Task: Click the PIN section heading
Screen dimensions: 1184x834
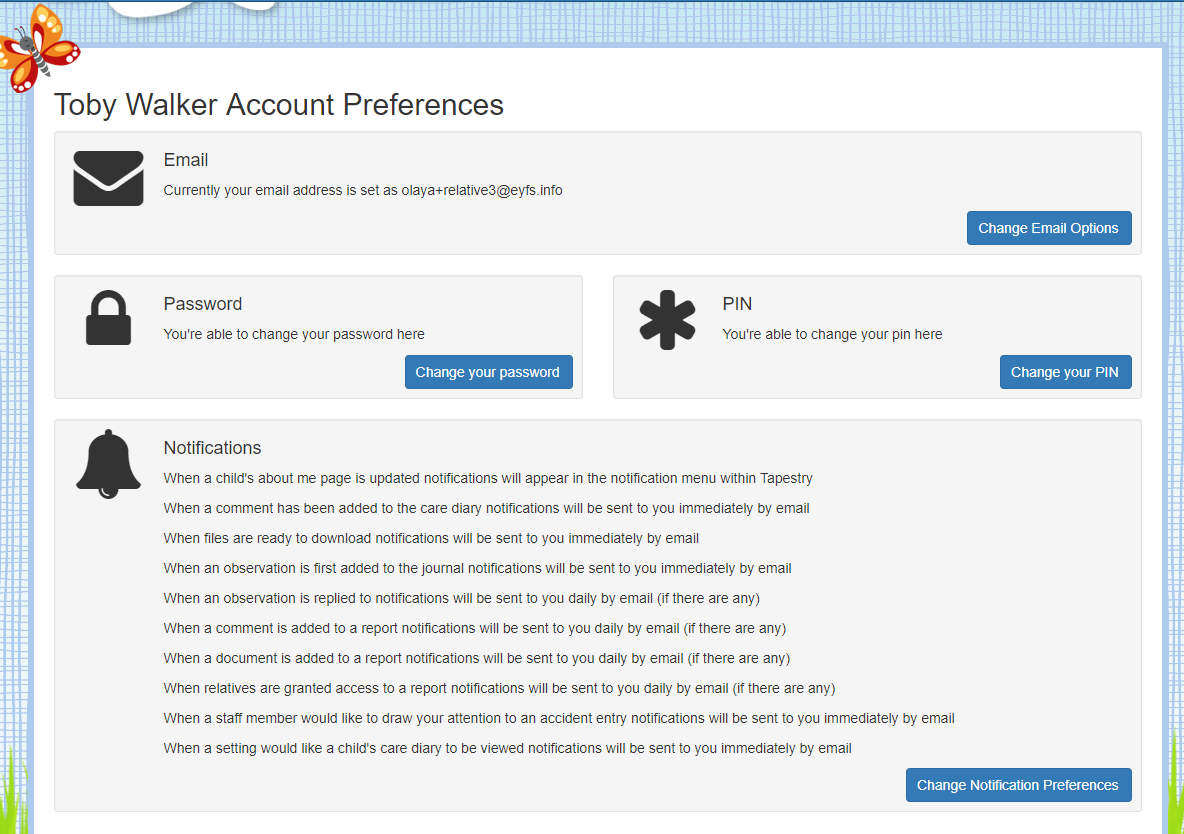Action: [737, 304]
